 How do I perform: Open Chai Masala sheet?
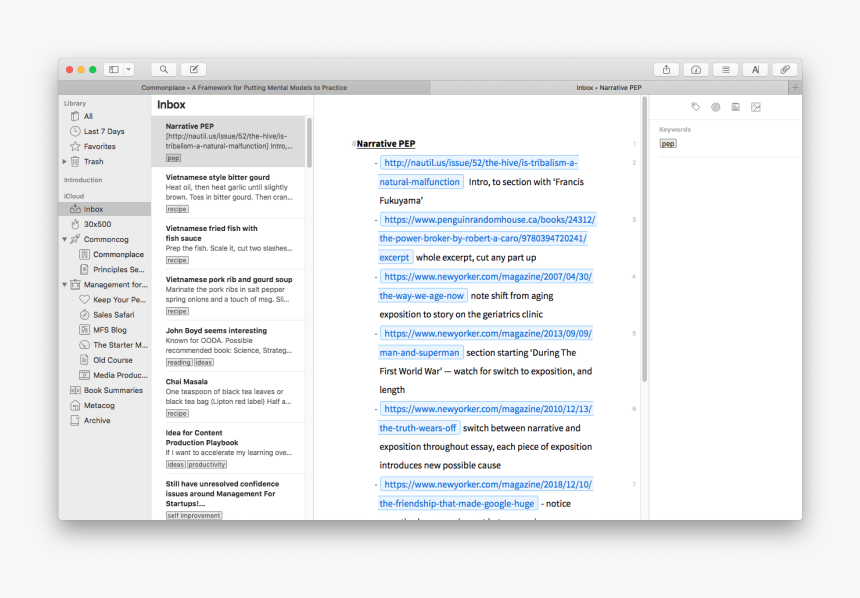pyautogui.click(x=228, y=397)
